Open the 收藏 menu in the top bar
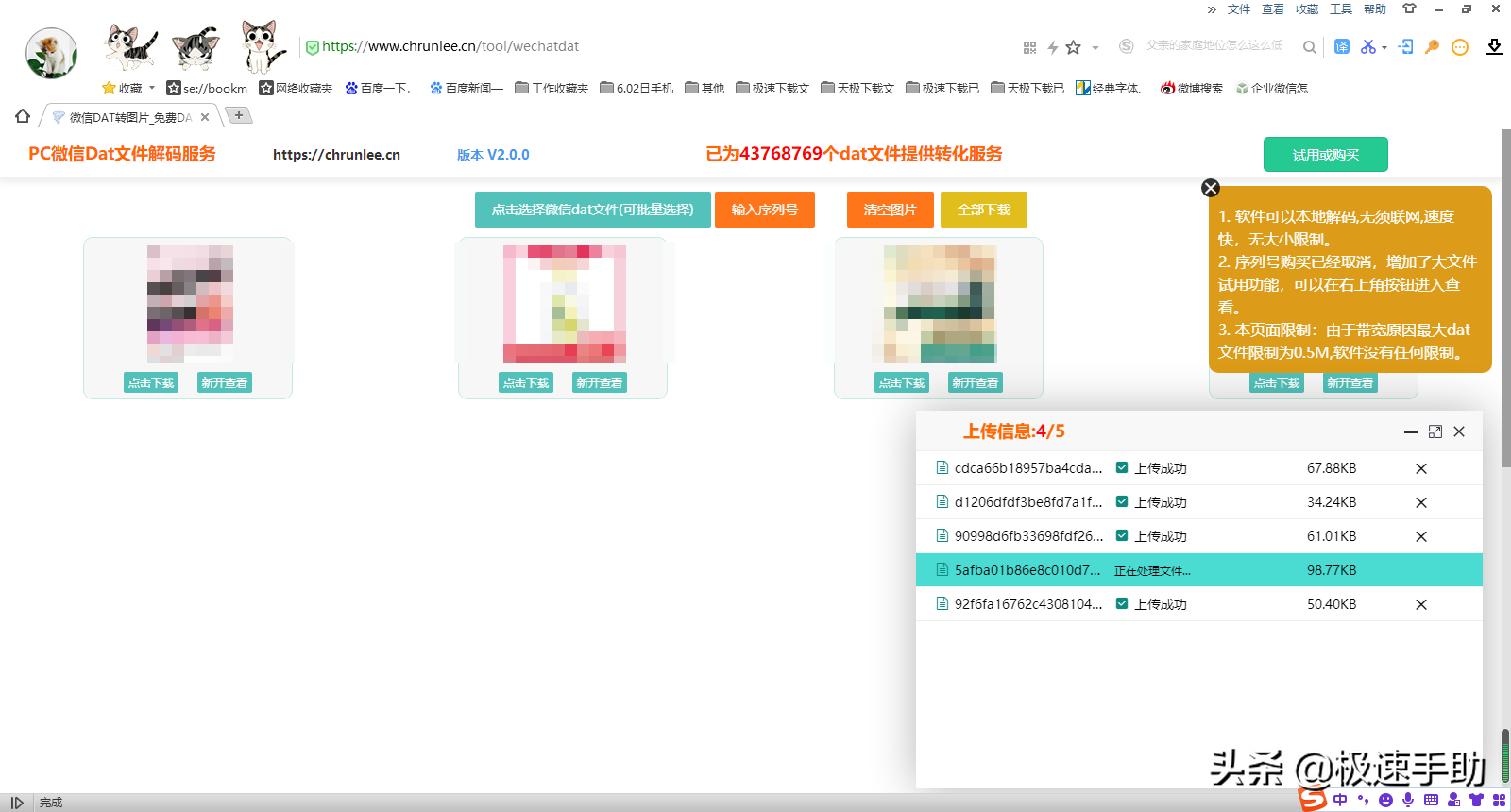 1307,9
